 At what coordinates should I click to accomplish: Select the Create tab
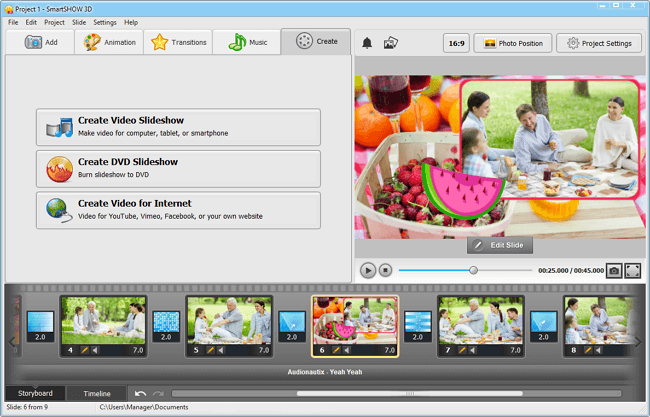point(316,41)
